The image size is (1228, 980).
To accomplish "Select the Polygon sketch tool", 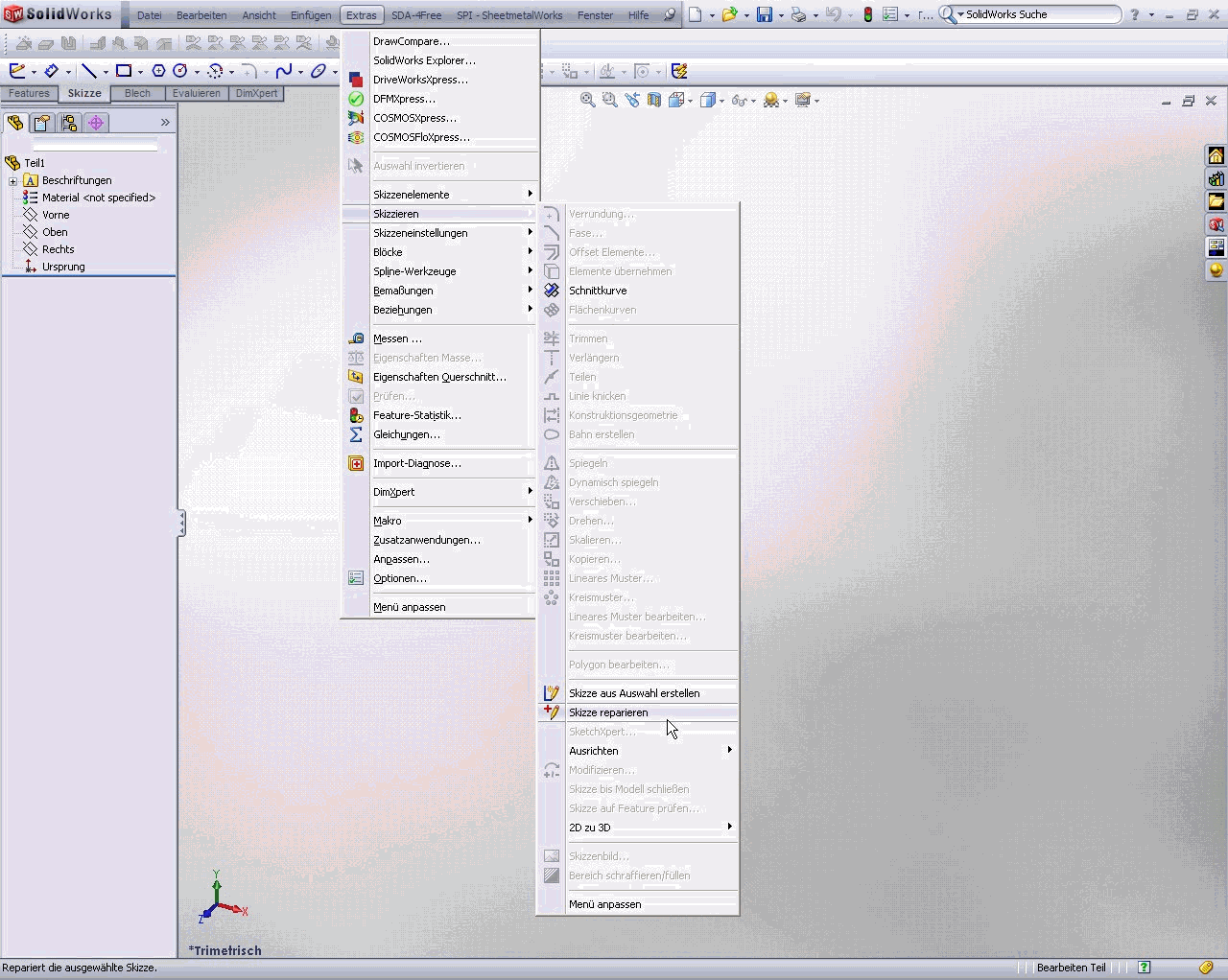I will 159,71.
